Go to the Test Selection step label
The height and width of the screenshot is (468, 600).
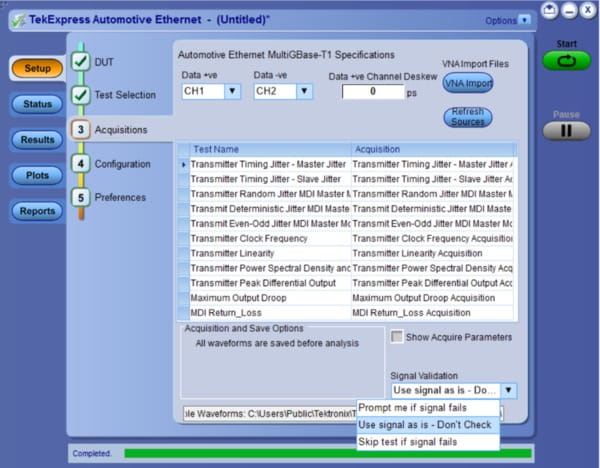point(125,95)
